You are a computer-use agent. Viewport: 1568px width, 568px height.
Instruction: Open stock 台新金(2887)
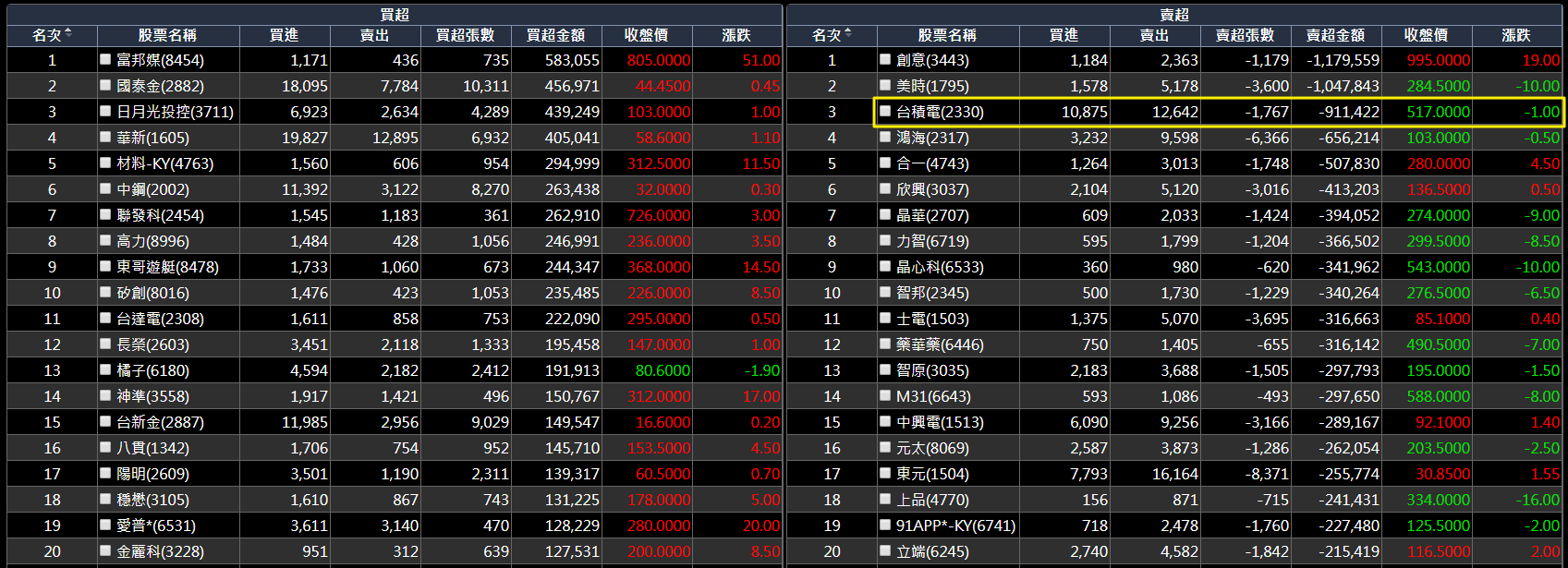[161, 422]
